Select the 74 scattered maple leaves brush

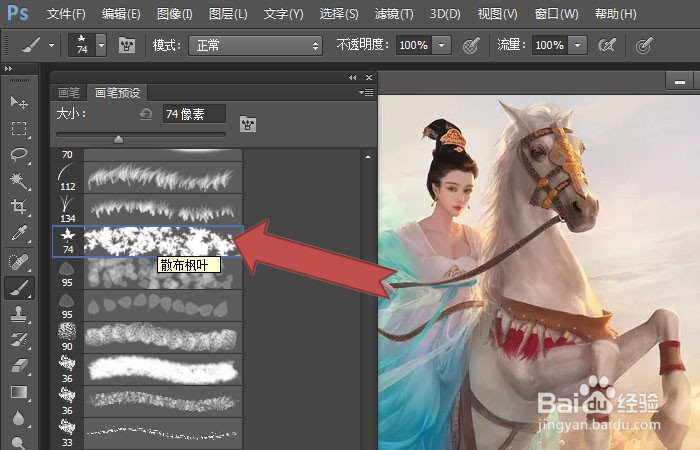click(147, 242)
